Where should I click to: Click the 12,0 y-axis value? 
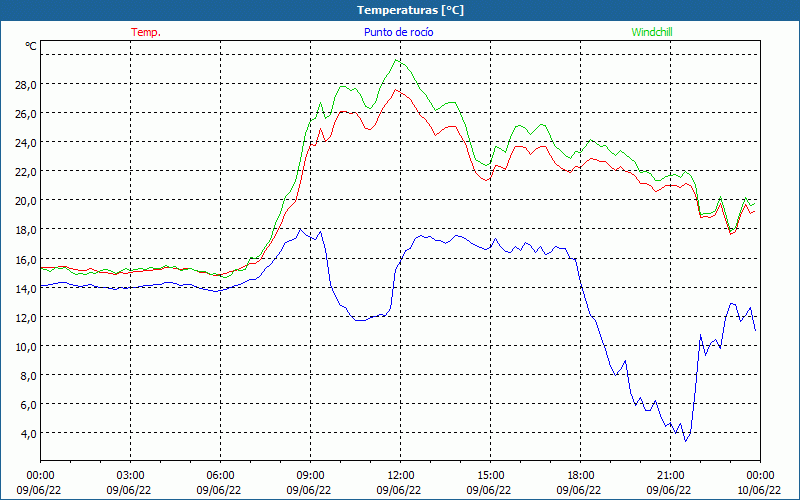coord(26,317)
